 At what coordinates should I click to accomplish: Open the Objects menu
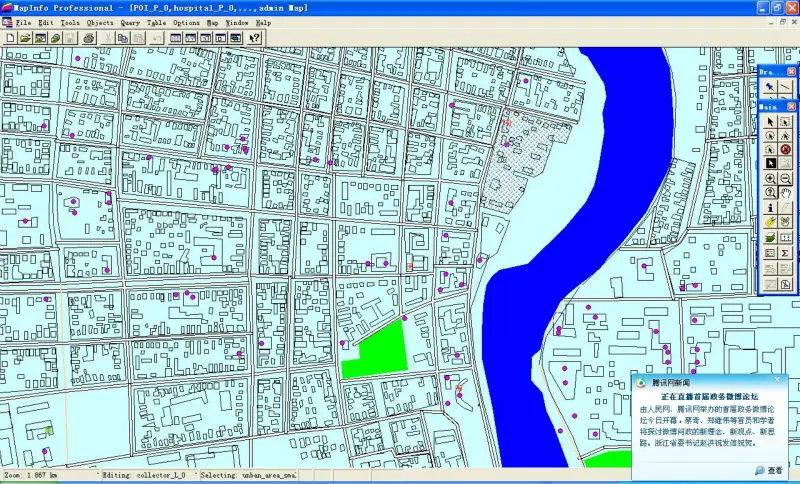(x=100, y=22)
